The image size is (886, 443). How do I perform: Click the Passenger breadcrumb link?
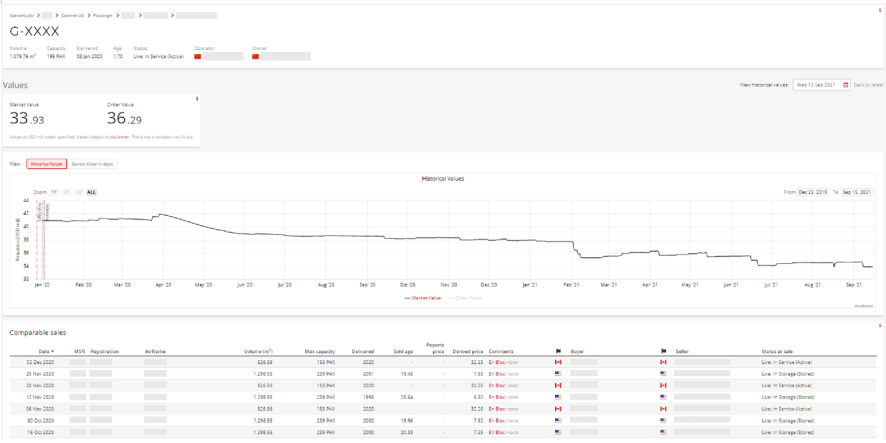[102, 15]
